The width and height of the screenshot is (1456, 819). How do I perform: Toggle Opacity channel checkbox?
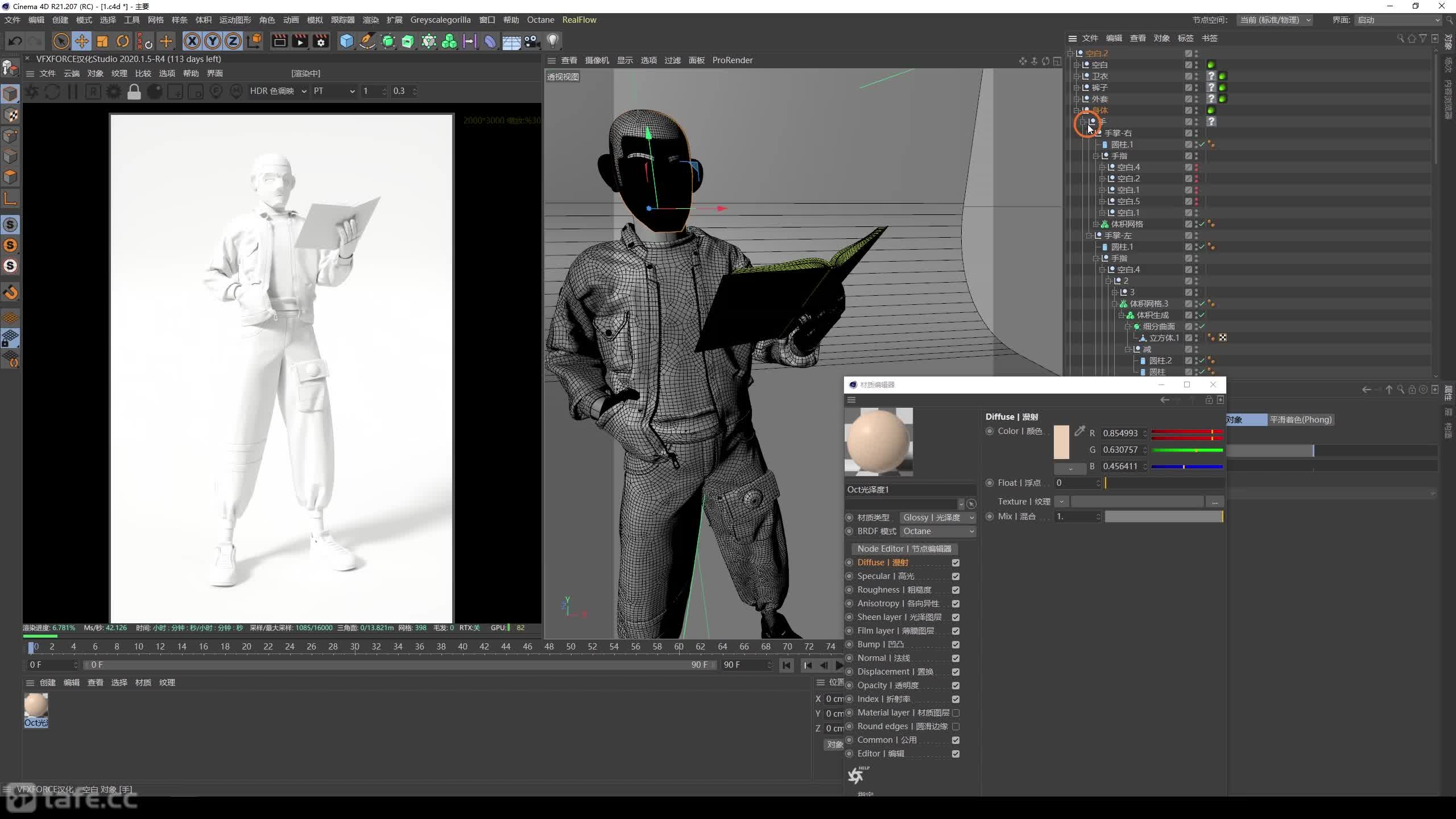(x=955, y=685)
